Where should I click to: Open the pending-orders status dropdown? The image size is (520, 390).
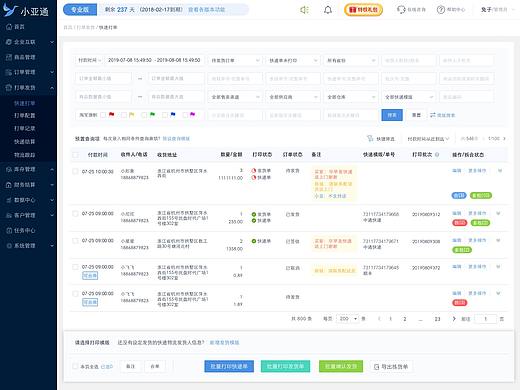point(235,60)
